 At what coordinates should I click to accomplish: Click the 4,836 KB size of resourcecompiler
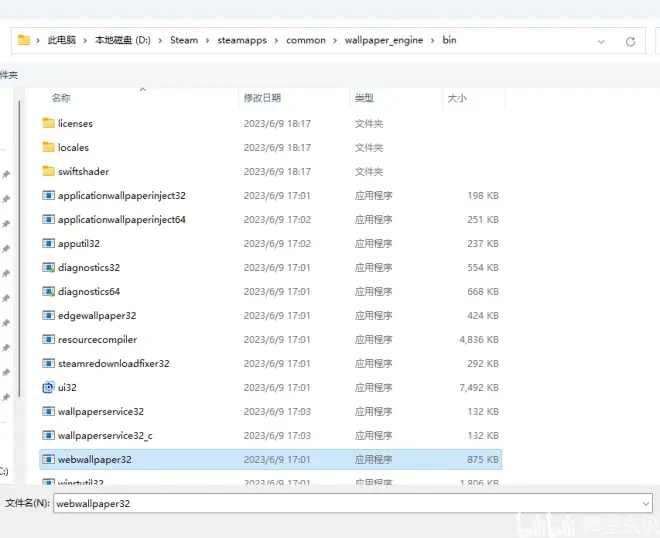479,339
